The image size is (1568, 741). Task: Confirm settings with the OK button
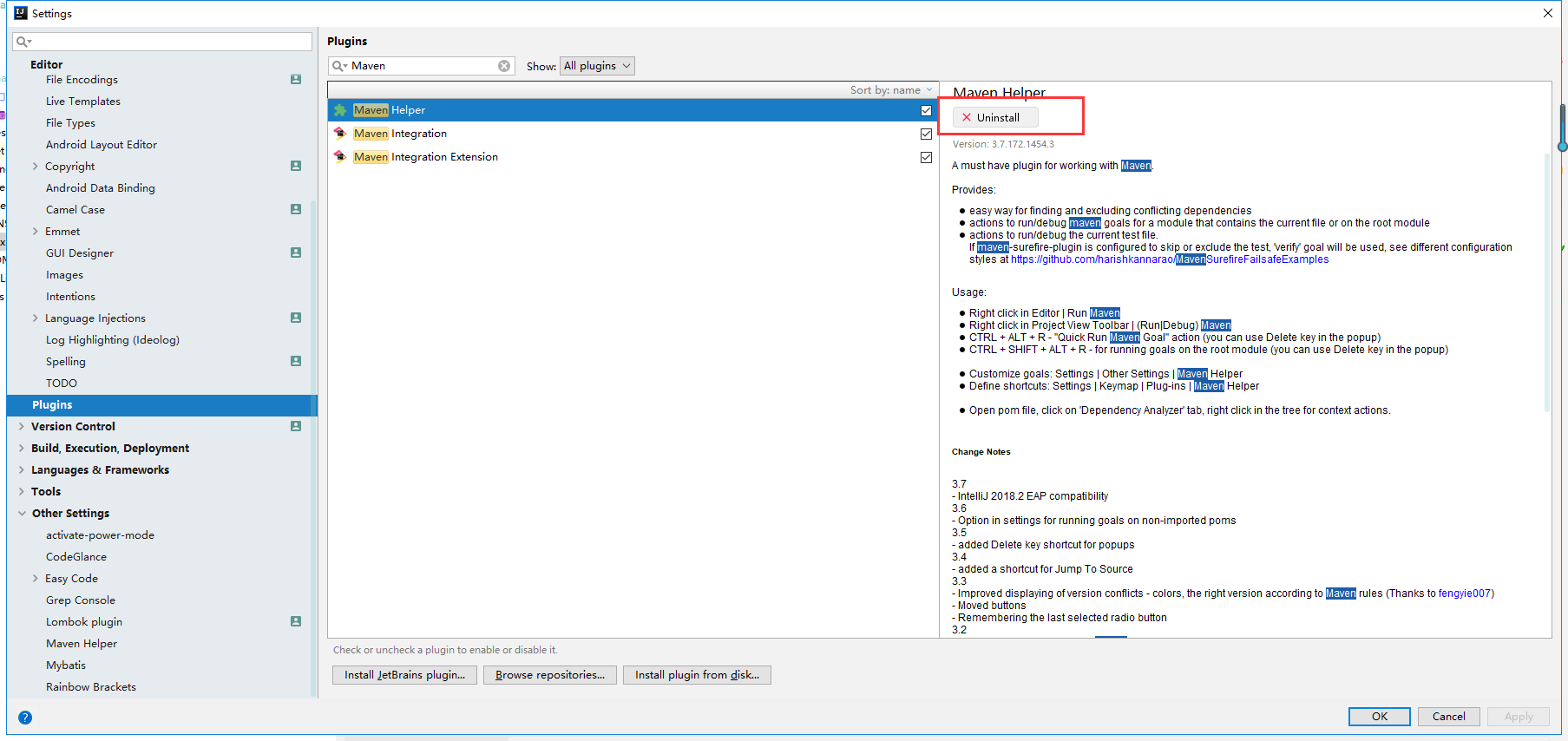click(x=1380, y=717)
